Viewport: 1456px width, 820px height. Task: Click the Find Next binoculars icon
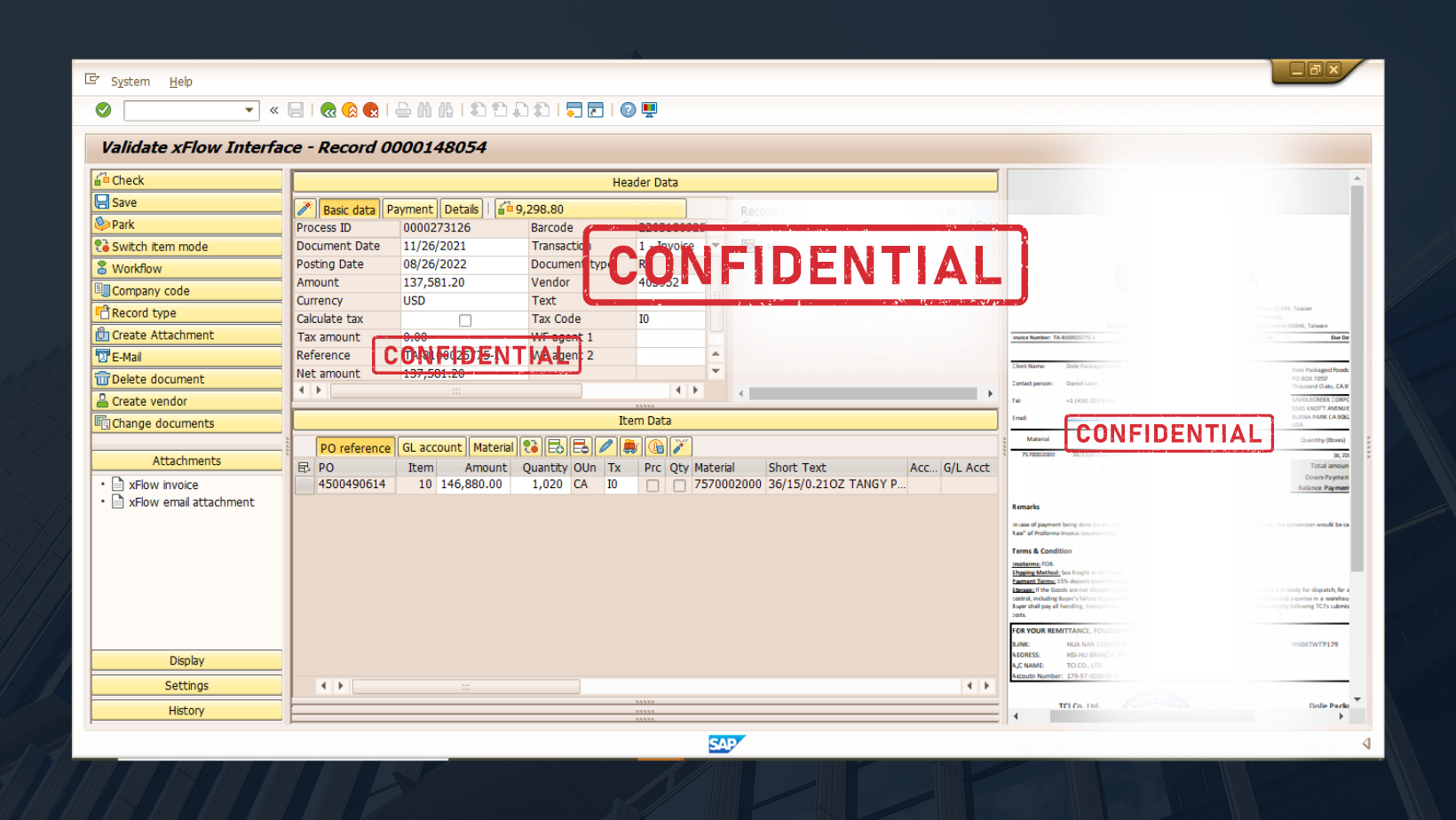pyautogui.click(x=446, y=110)
